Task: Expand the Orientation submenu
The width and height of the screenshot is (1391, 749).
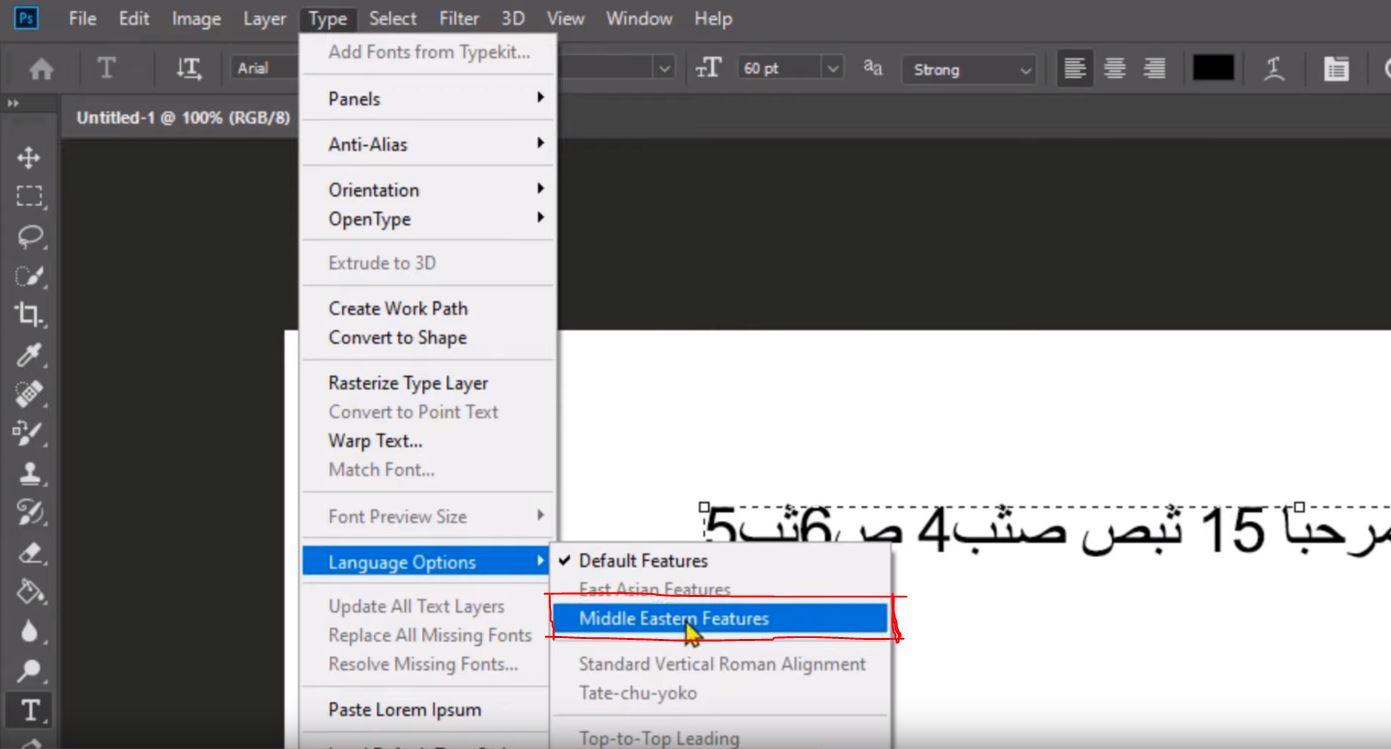Action: click(428, 190)
